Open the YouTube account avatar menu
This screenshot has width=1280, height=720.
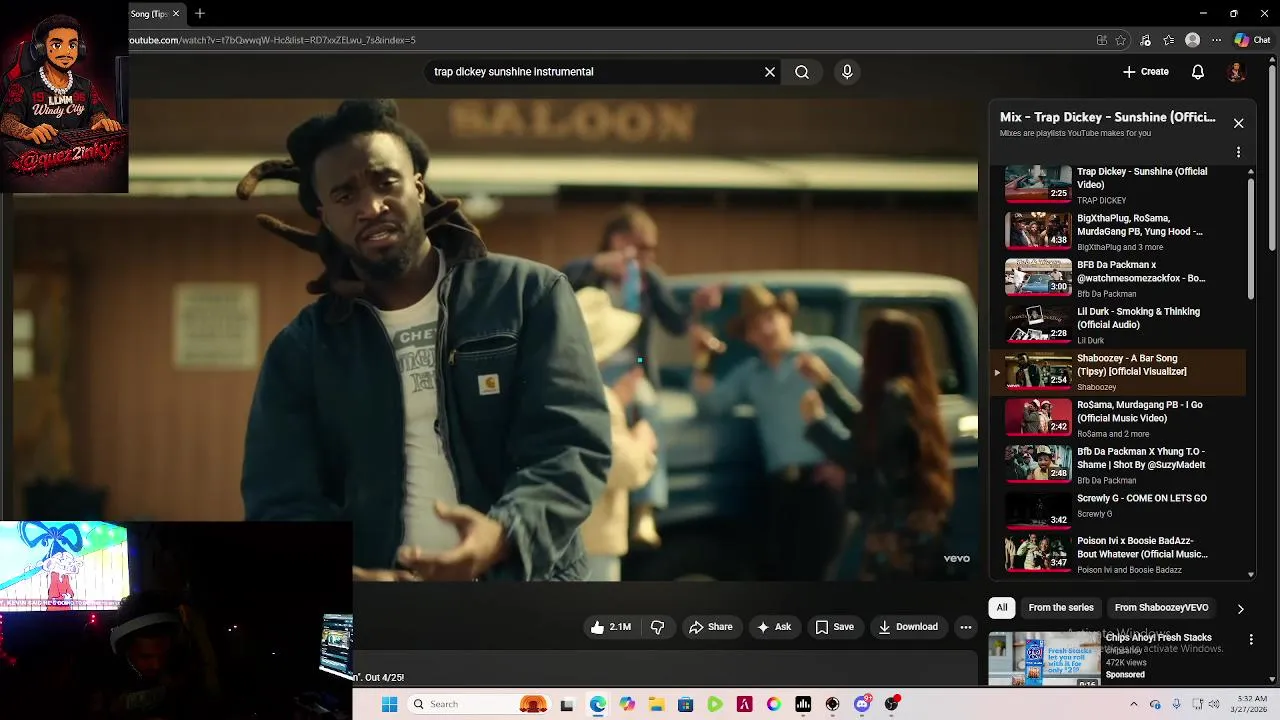[1236, 72]
